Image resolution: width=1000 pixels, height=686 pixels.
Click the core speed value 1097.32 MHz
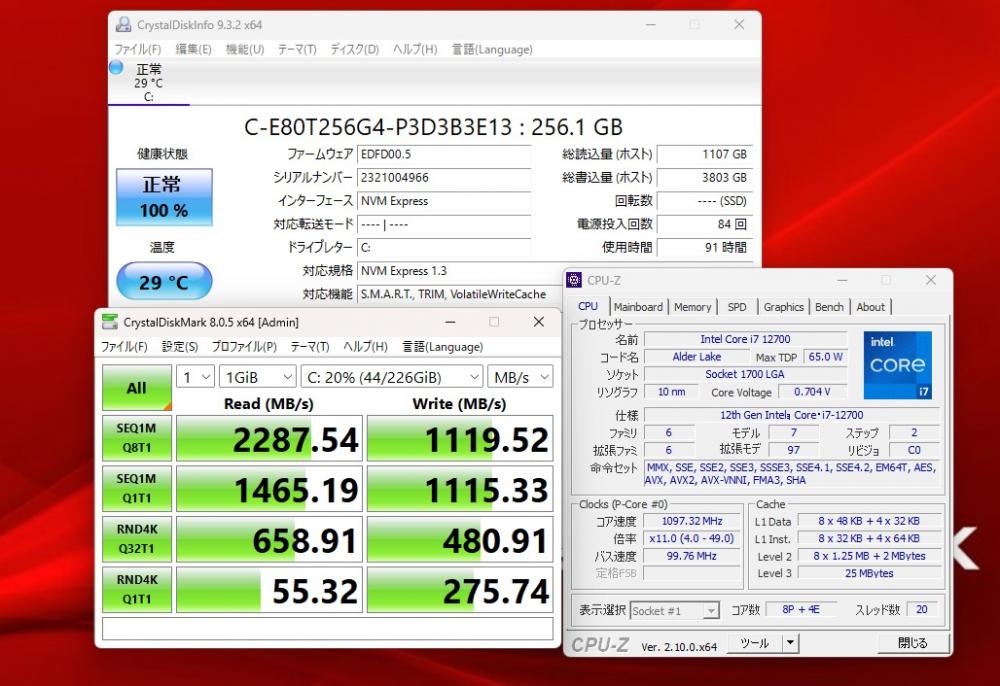pos(692,521)
